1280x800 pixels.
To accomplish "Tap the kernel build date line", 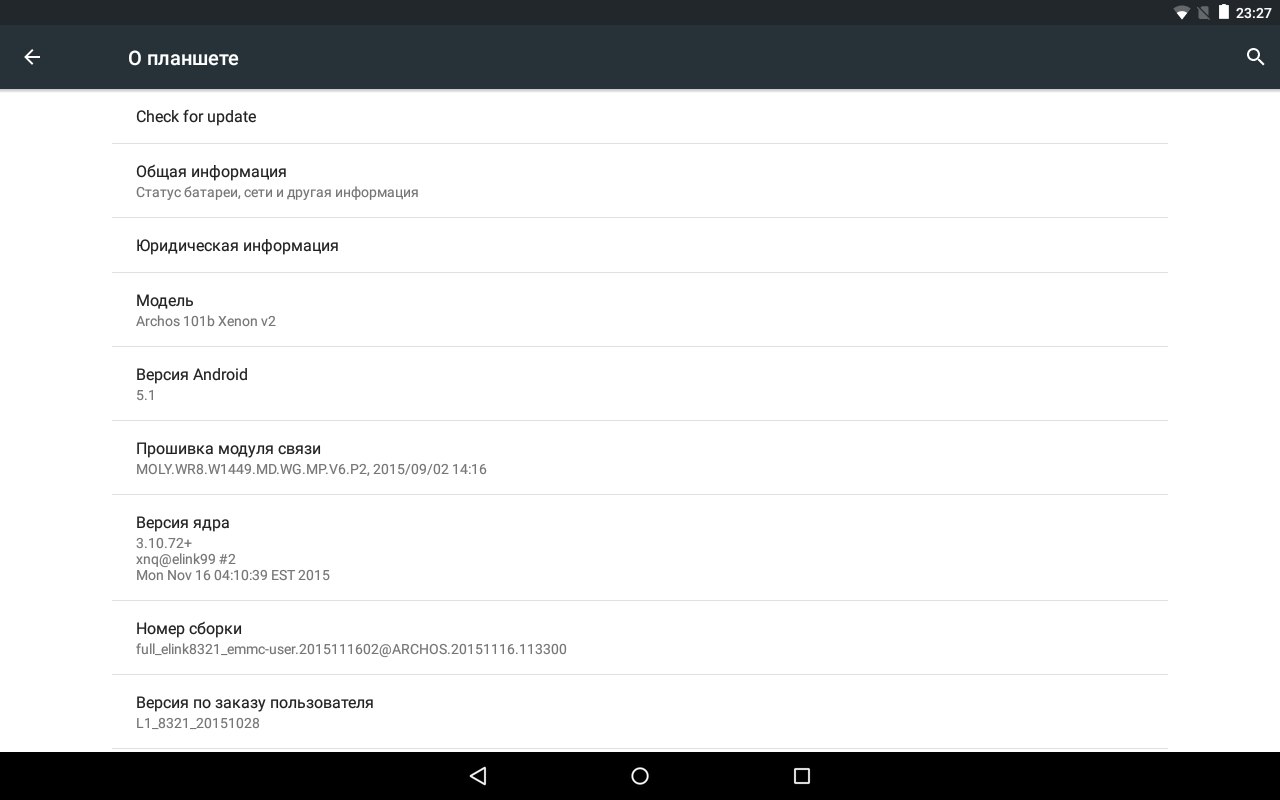I will [233, 576].
